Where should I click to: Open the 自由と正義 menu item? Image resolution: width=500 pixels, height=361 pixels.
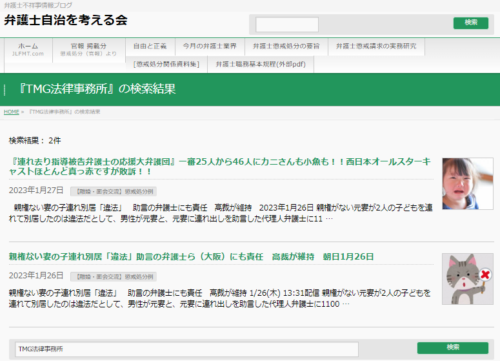tap(150, 46)
